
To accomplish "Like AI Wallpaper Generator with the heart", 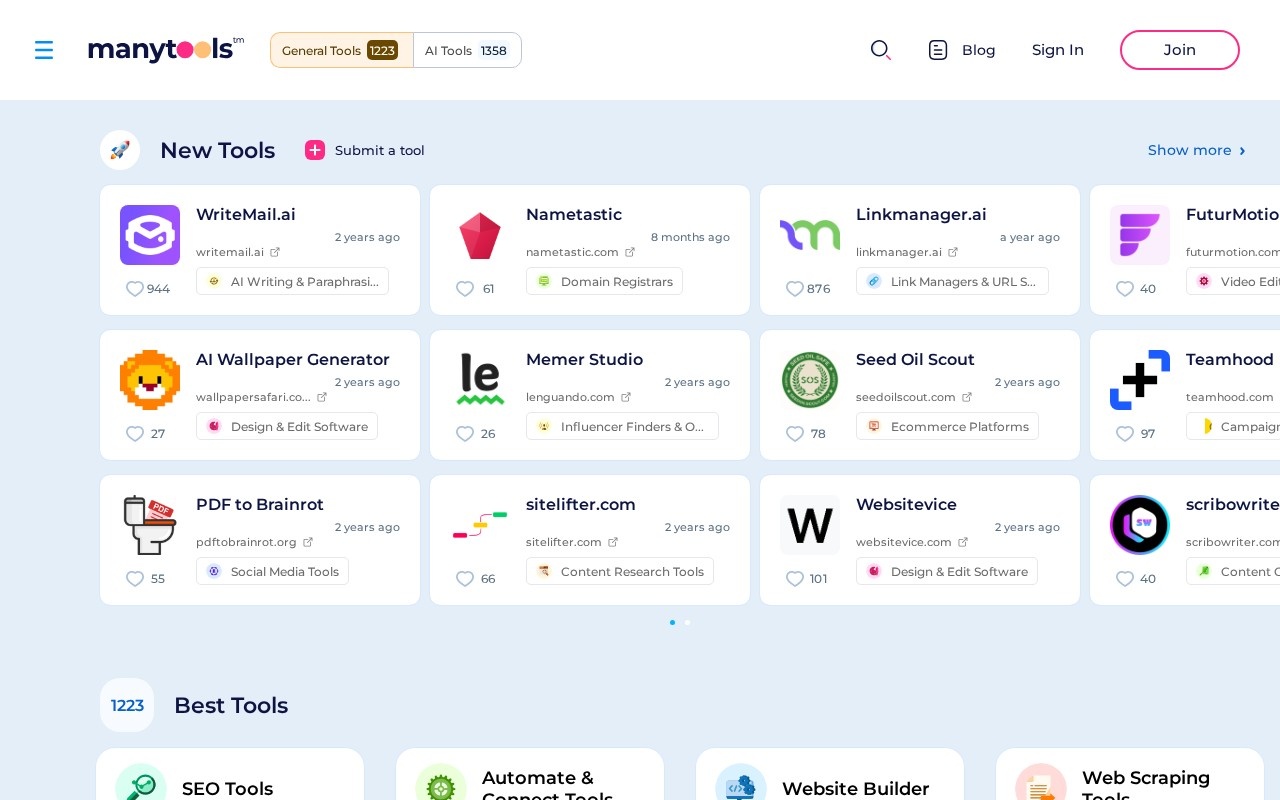I will pyautogui.click(x=135, y=434).
